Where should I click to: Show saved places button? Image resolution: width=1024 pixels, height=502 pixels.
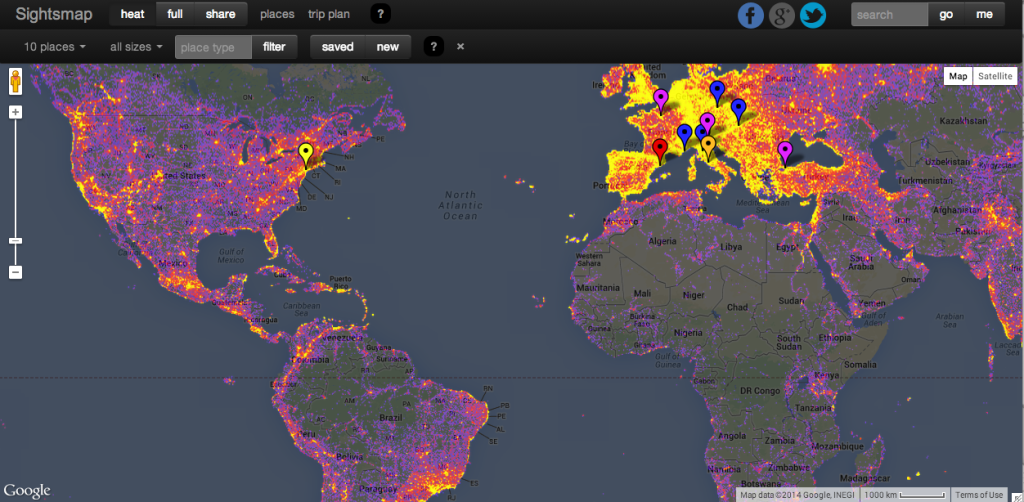pyautogui.click(x=338, y=47)
